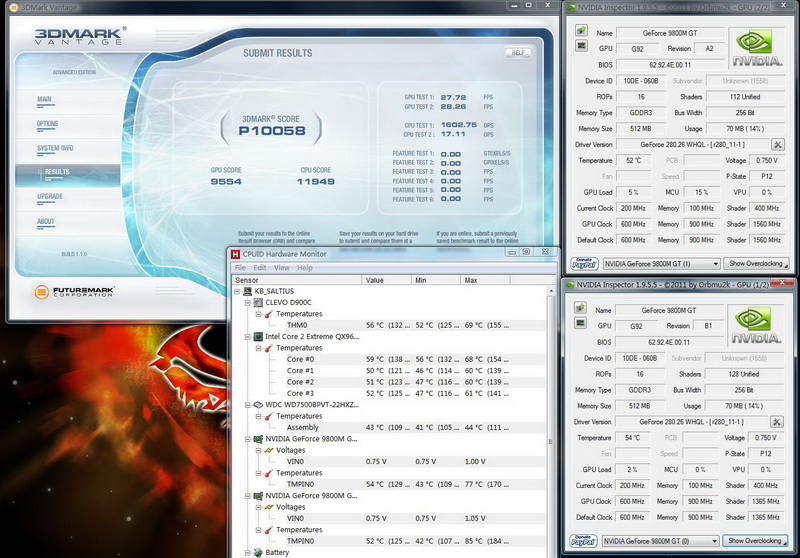Collapse Voltages under the first GeForce 9800M
This screenshot has height=558, width=800.
[x=259, y=450]
